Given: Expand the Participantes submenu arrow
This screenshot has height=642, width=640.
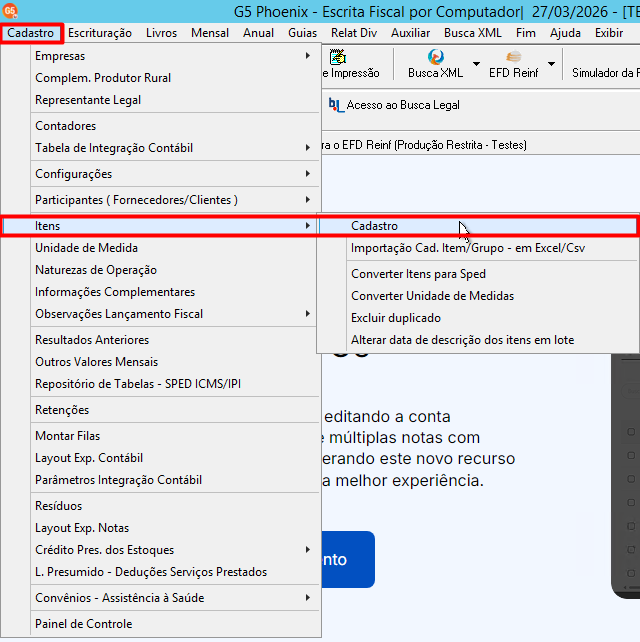Looking at the screenshot, I should [308, 200].
